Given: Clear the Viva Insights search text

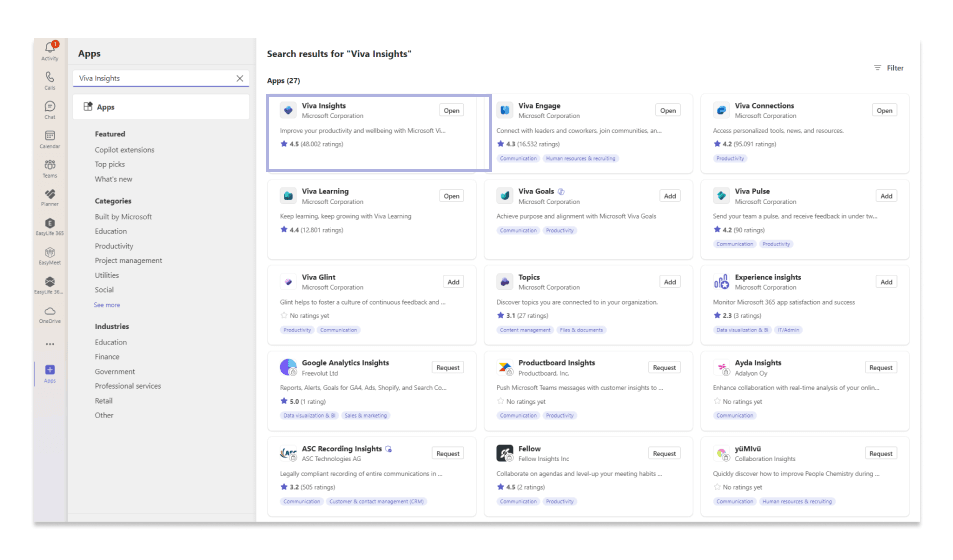Looking at the screenshot, I should 240,78.
